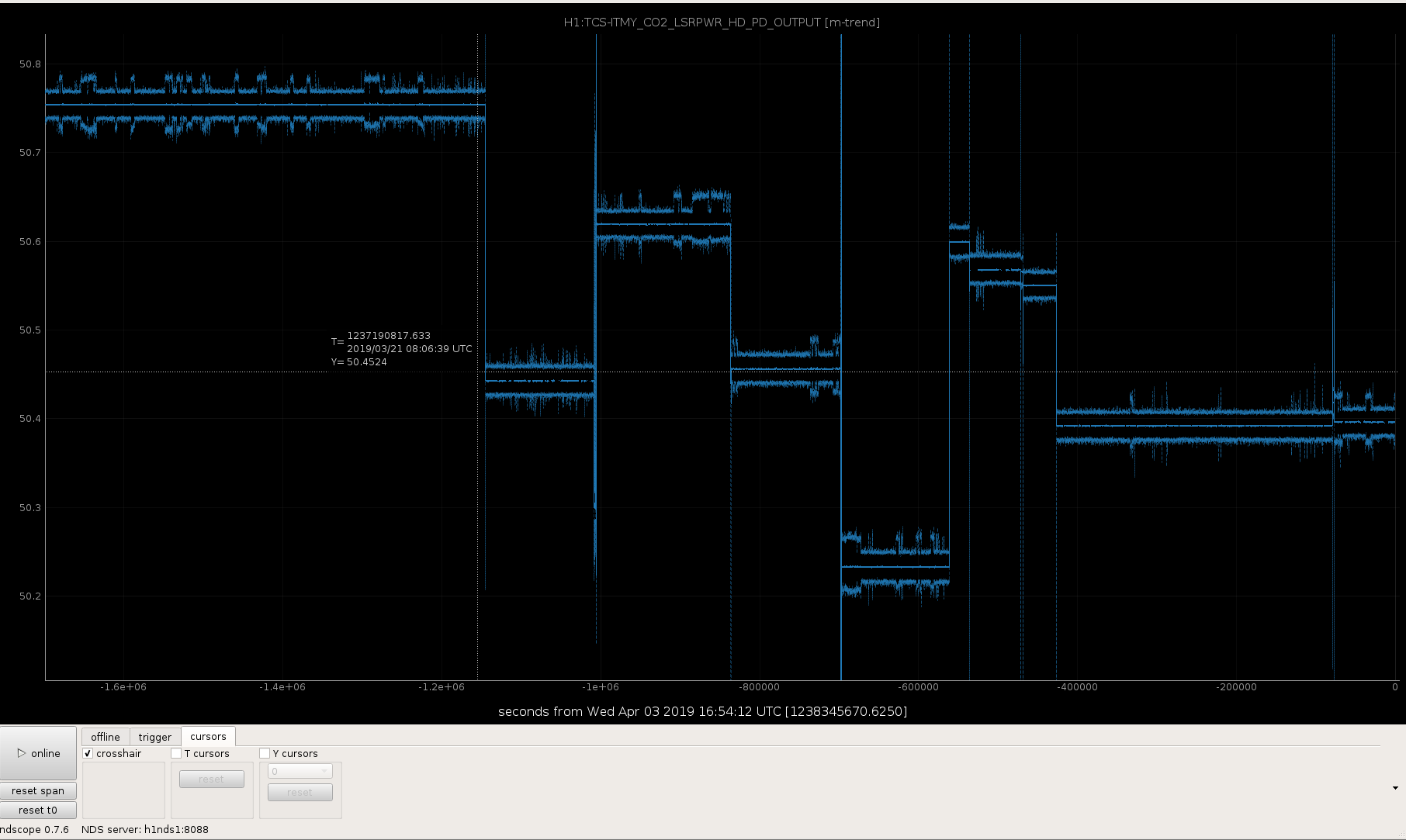Click the -600000 tick label on time axis
The height and width of the screenshot is (840, 1406).
tap(919, 687)
